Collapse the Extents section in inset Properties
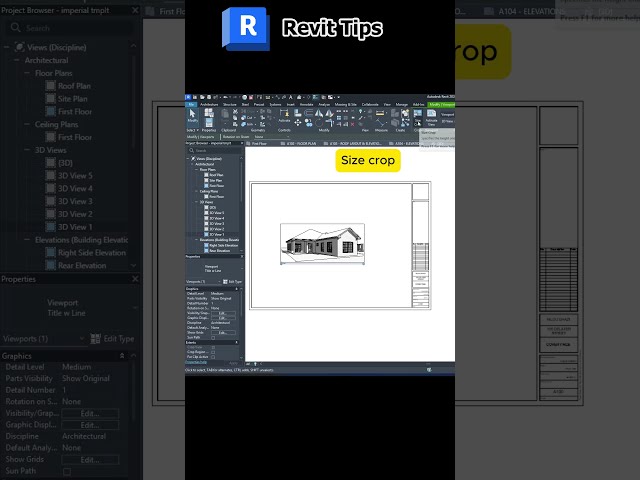This screenshot has height=480, width=640. click(237, 342)
